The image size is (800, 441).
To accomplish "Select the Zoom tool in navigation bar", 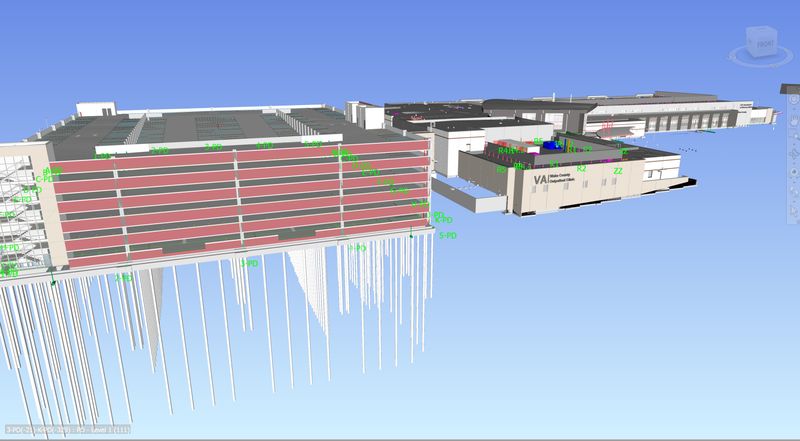I will coord(794,136).
